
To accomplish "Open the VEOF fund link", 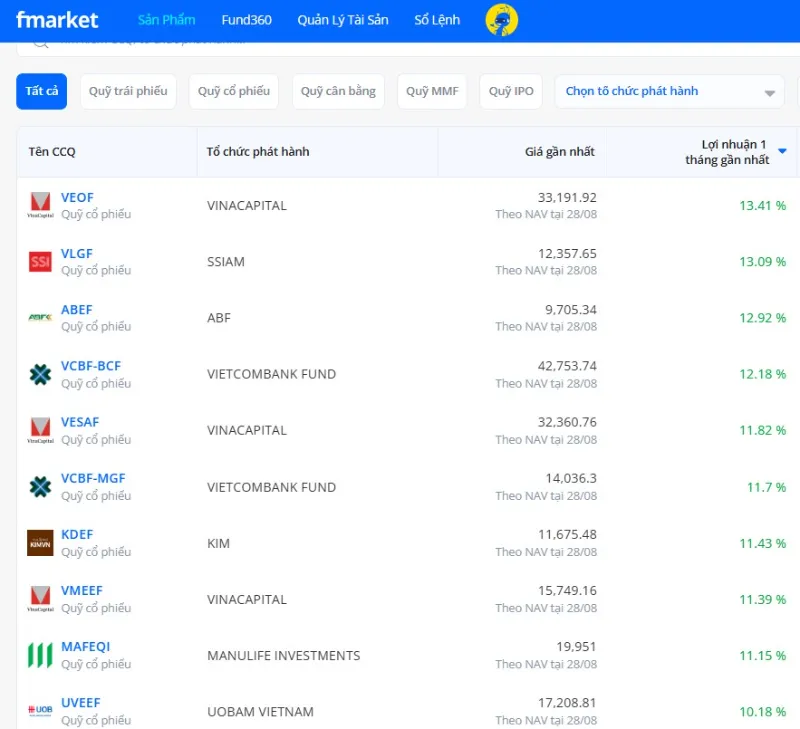I will click(77, 197).
